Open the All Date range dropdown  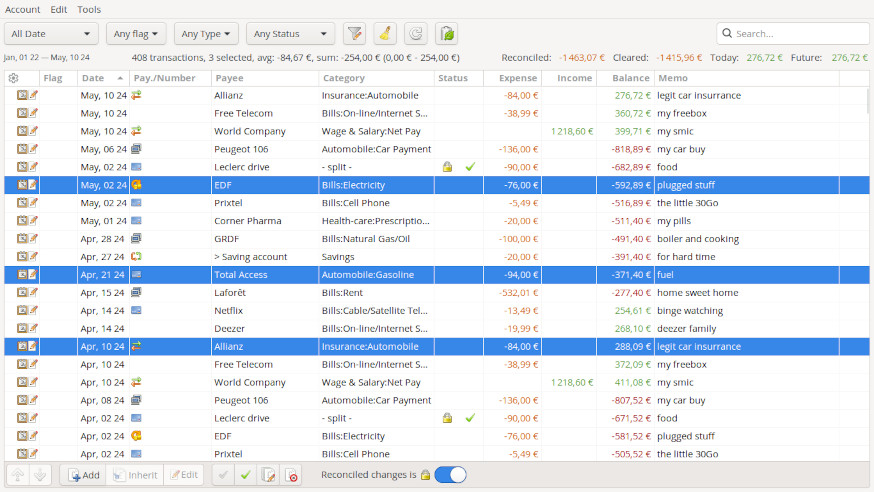coord(51,33)
